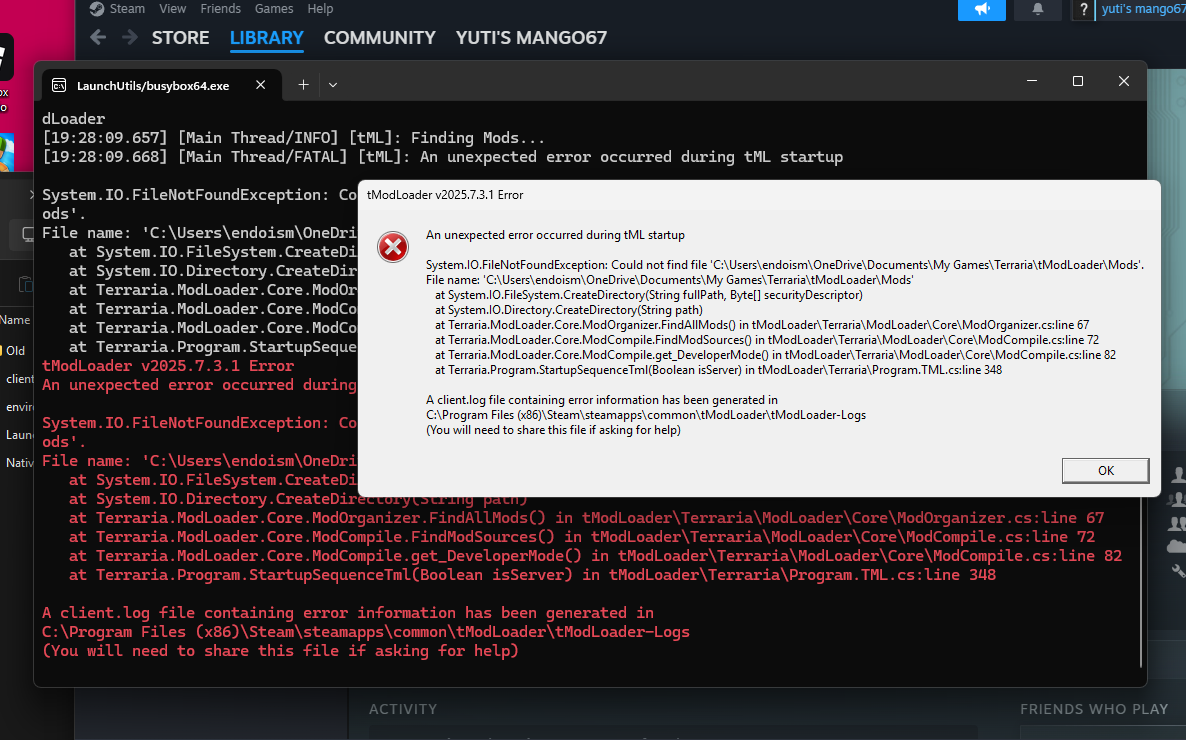Click OK in the tModLoader error dialog
1186x740 pixels.
click(1105, 471)
